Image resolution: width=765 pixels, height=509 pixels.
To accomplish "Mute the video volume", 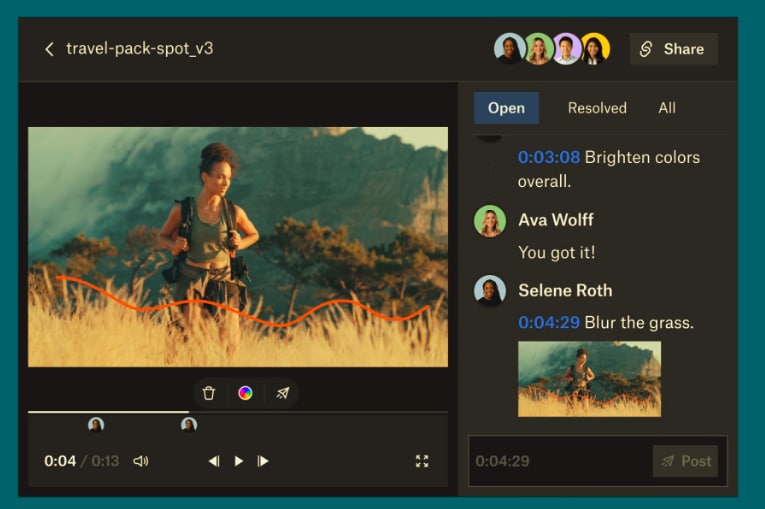I will pyautogui.click(x=141, y=461).
